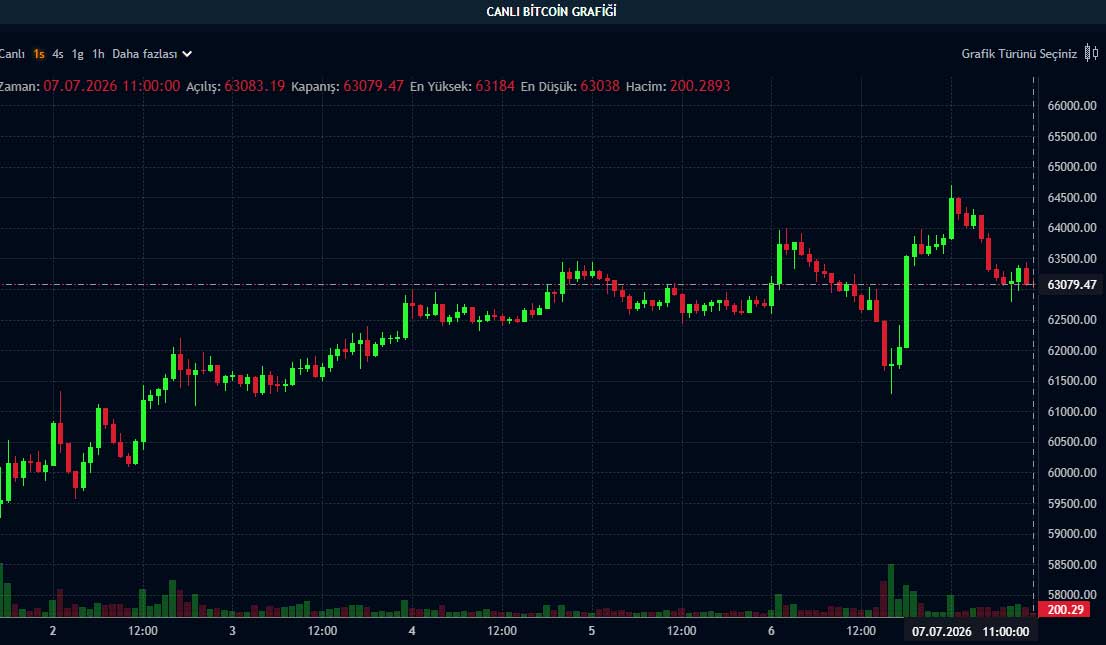Select the 1s timeframe
Screen dimensions: 1106x645
(x=39, y=54)
